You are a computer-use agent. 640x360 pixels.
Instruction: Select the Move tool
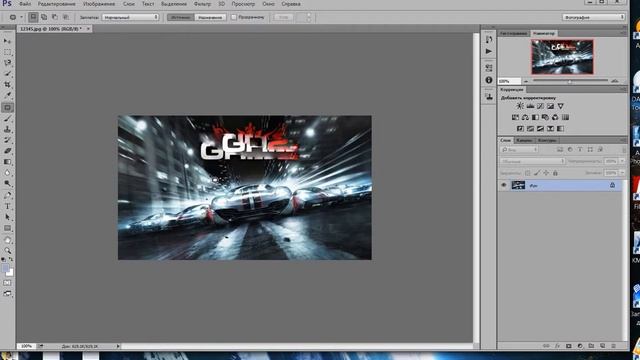pos(7,41)
